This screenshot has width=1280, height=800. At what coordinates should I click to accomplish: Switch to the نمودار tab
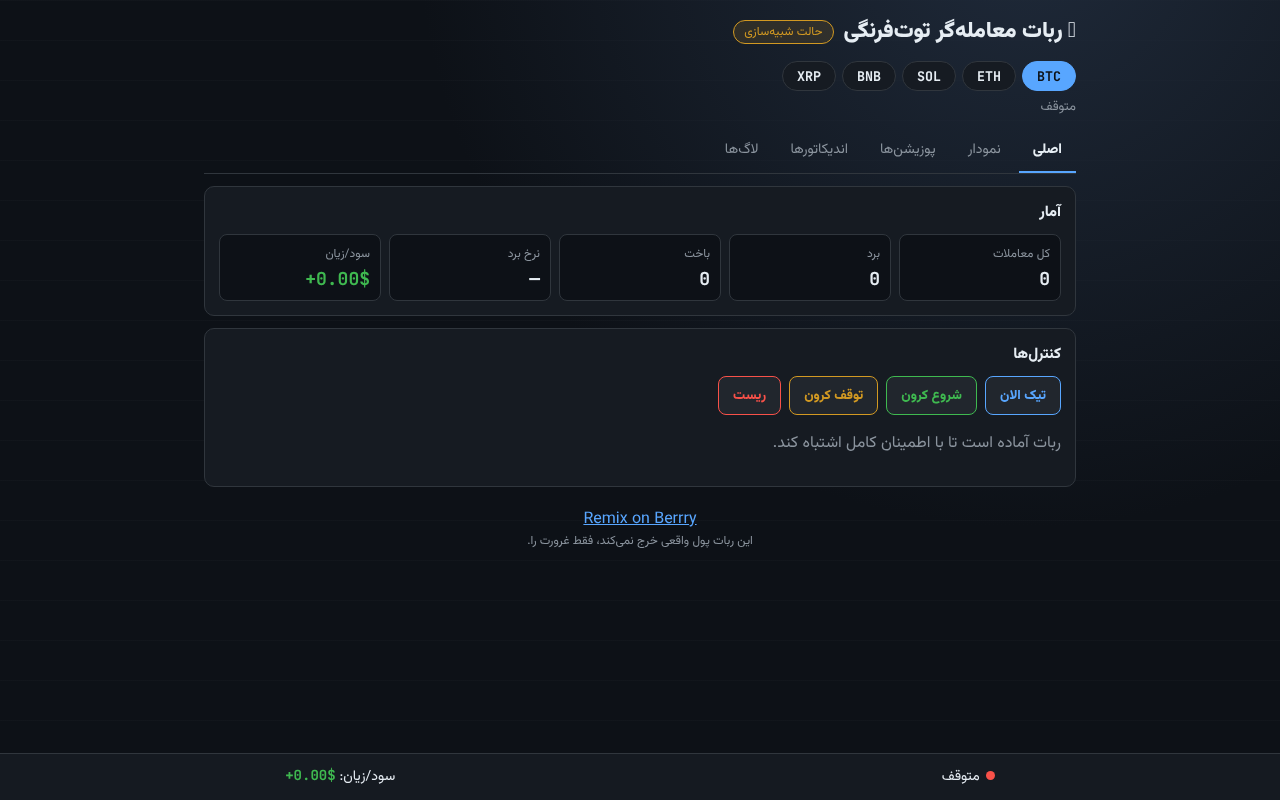coord(984,149)
